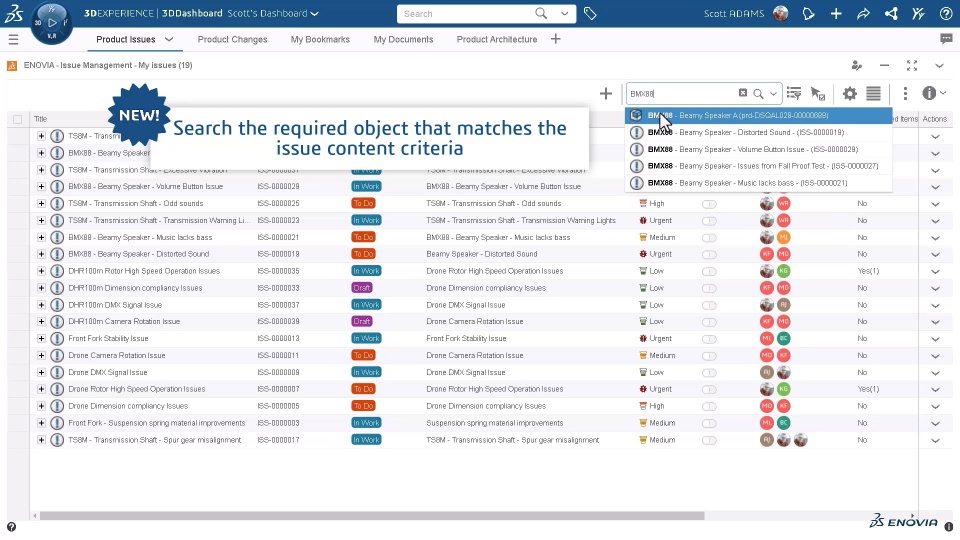Screen dimensions: 960x540
Task: Open the chat messages icon
Action: pyautogui.click(x=946, y=39)
